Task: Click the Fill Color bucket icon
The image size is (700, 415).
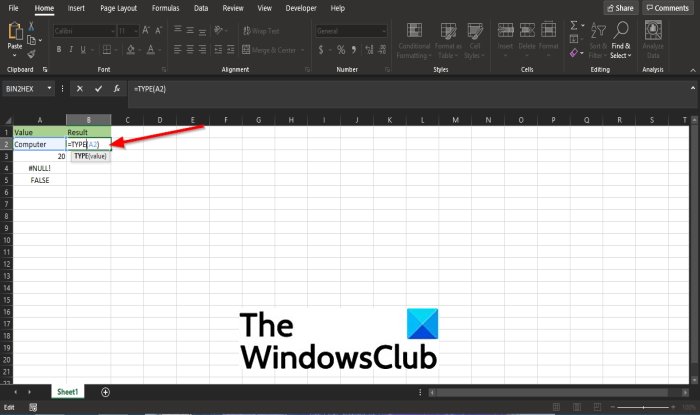Action: coord(131,50)
